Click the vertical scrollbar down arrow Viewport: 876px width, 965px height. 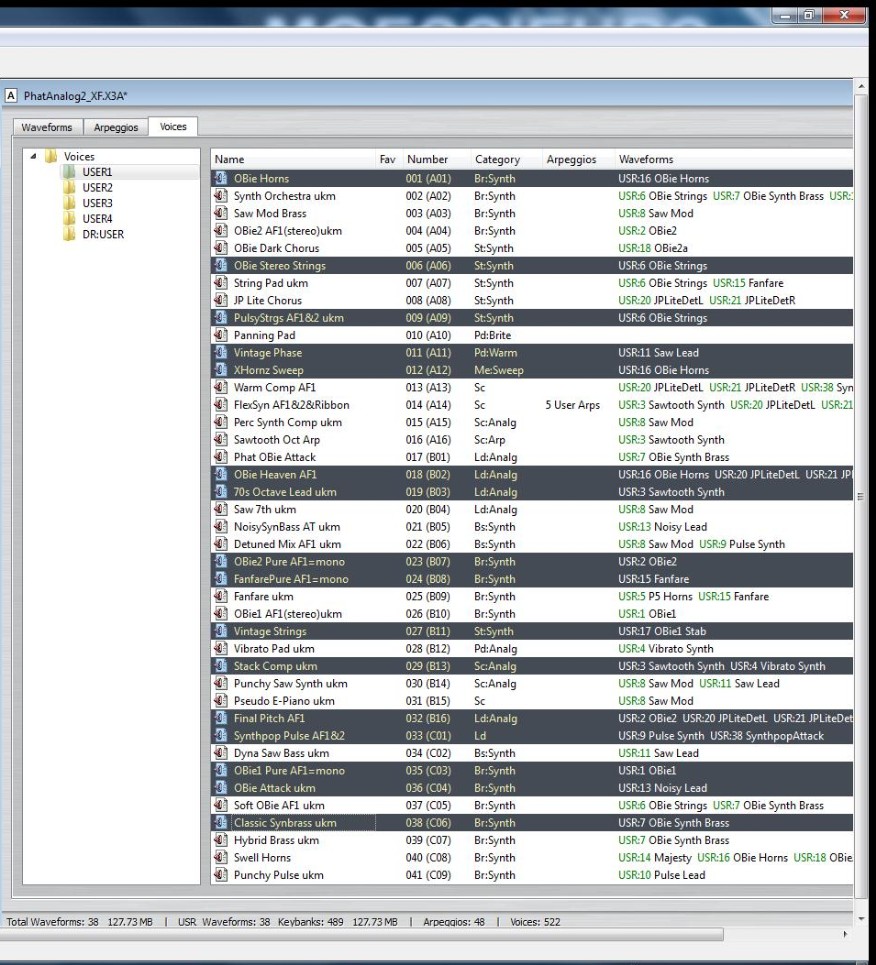(861, 919)
